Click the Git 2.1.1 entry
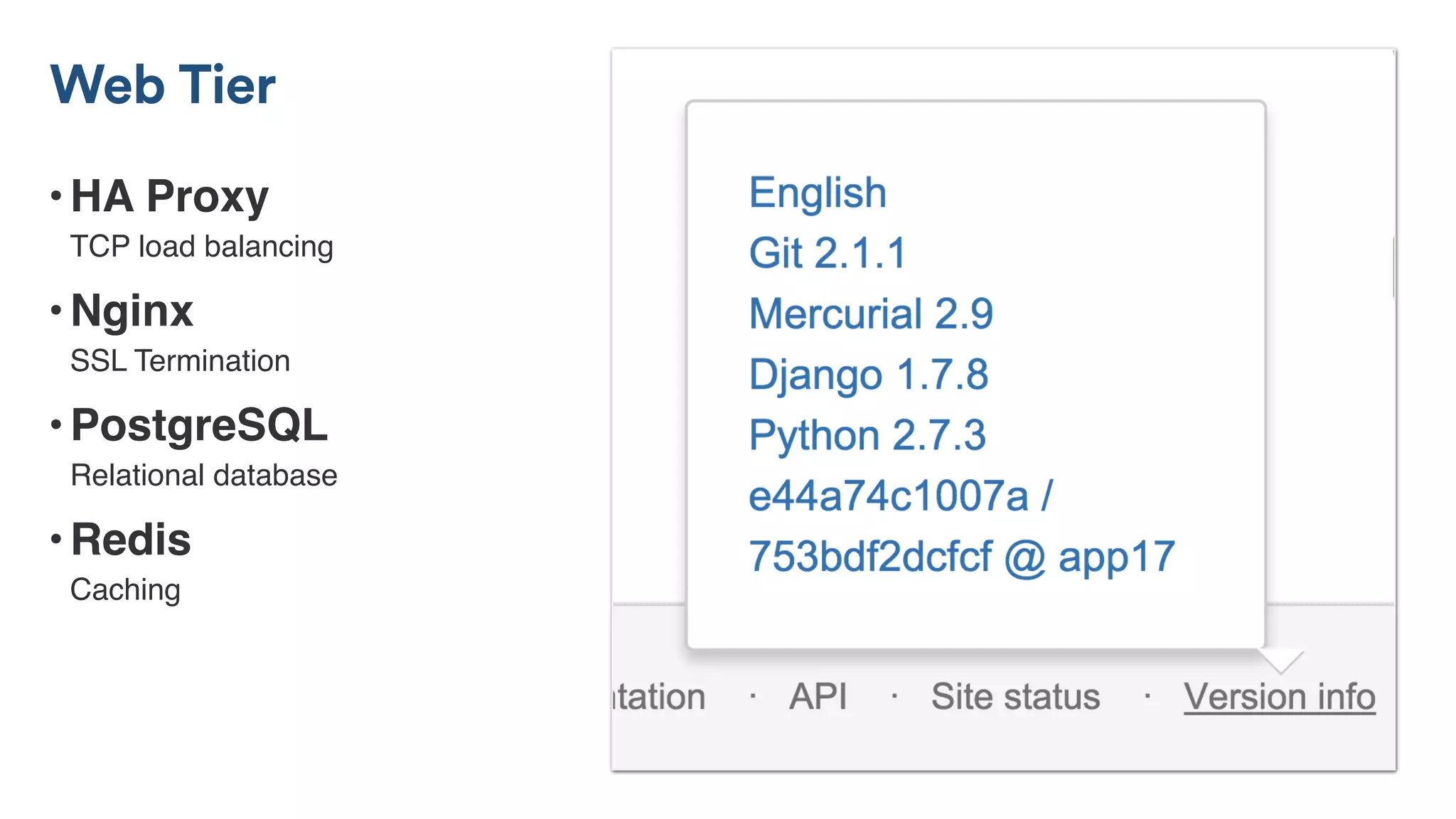The image size is (1456, 819). tap(828, 253)
